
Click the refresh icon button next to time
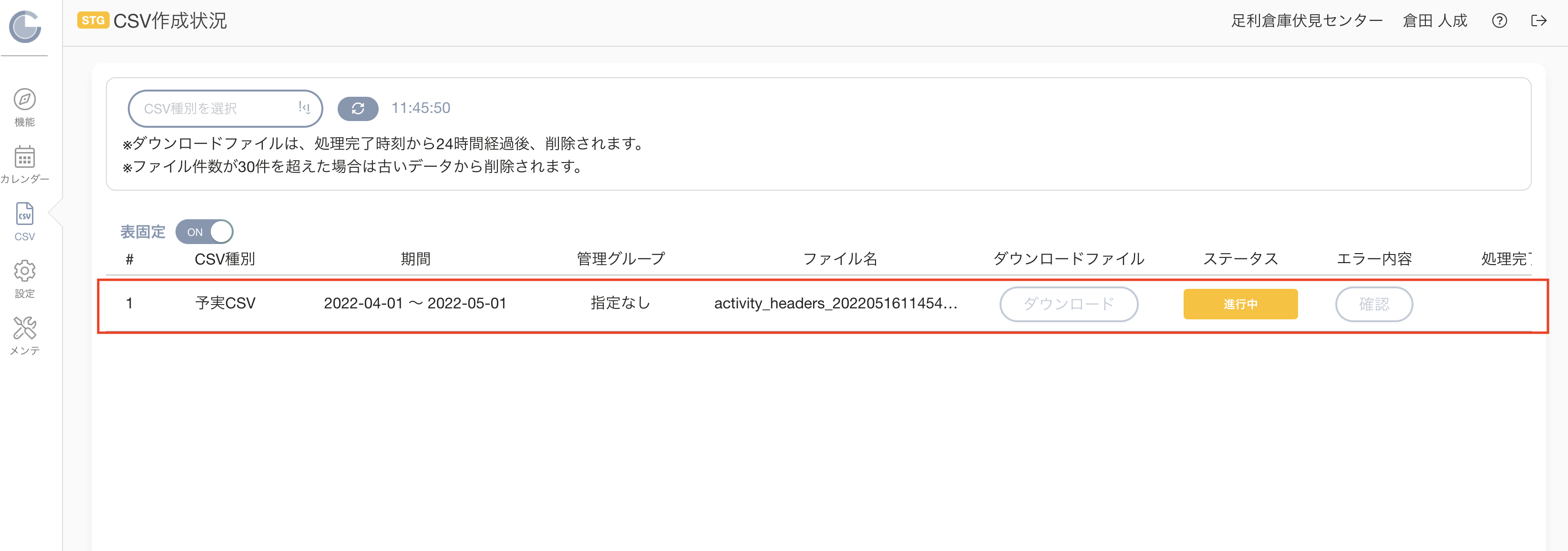358,108
